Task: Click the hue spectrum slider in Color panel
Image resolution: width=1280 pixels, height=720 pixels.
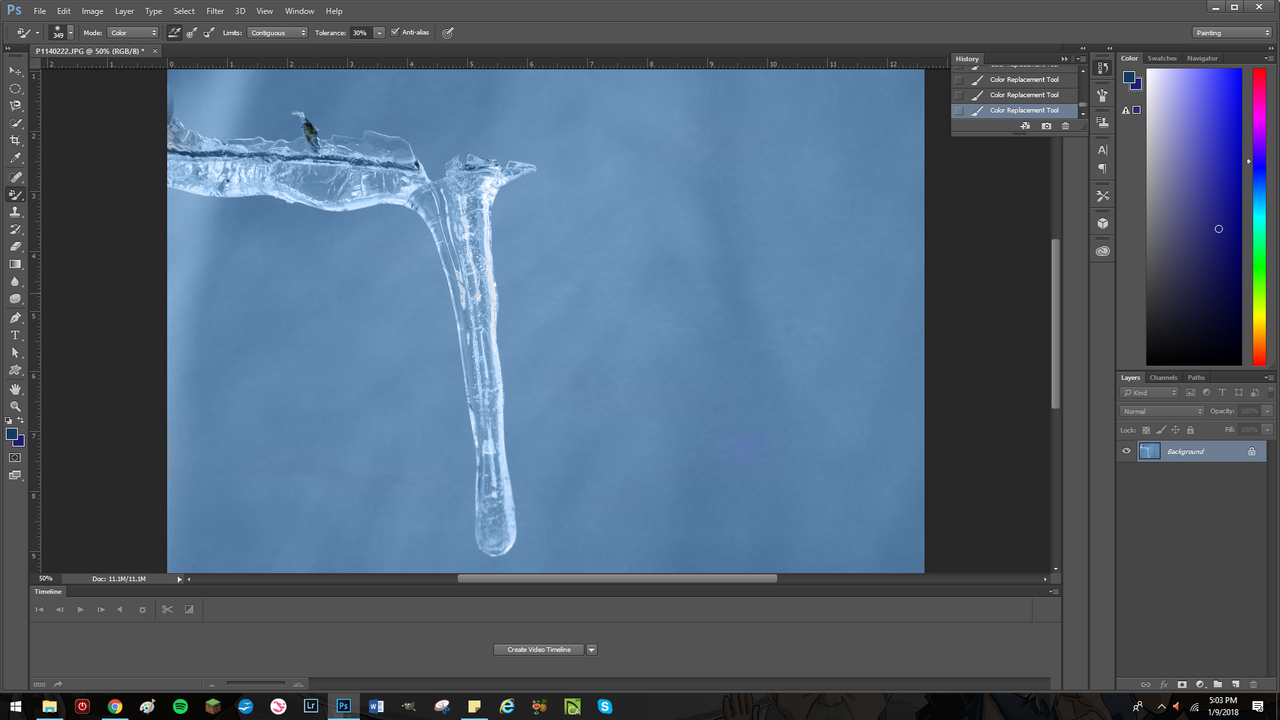Action: (x=1259, y=216)
